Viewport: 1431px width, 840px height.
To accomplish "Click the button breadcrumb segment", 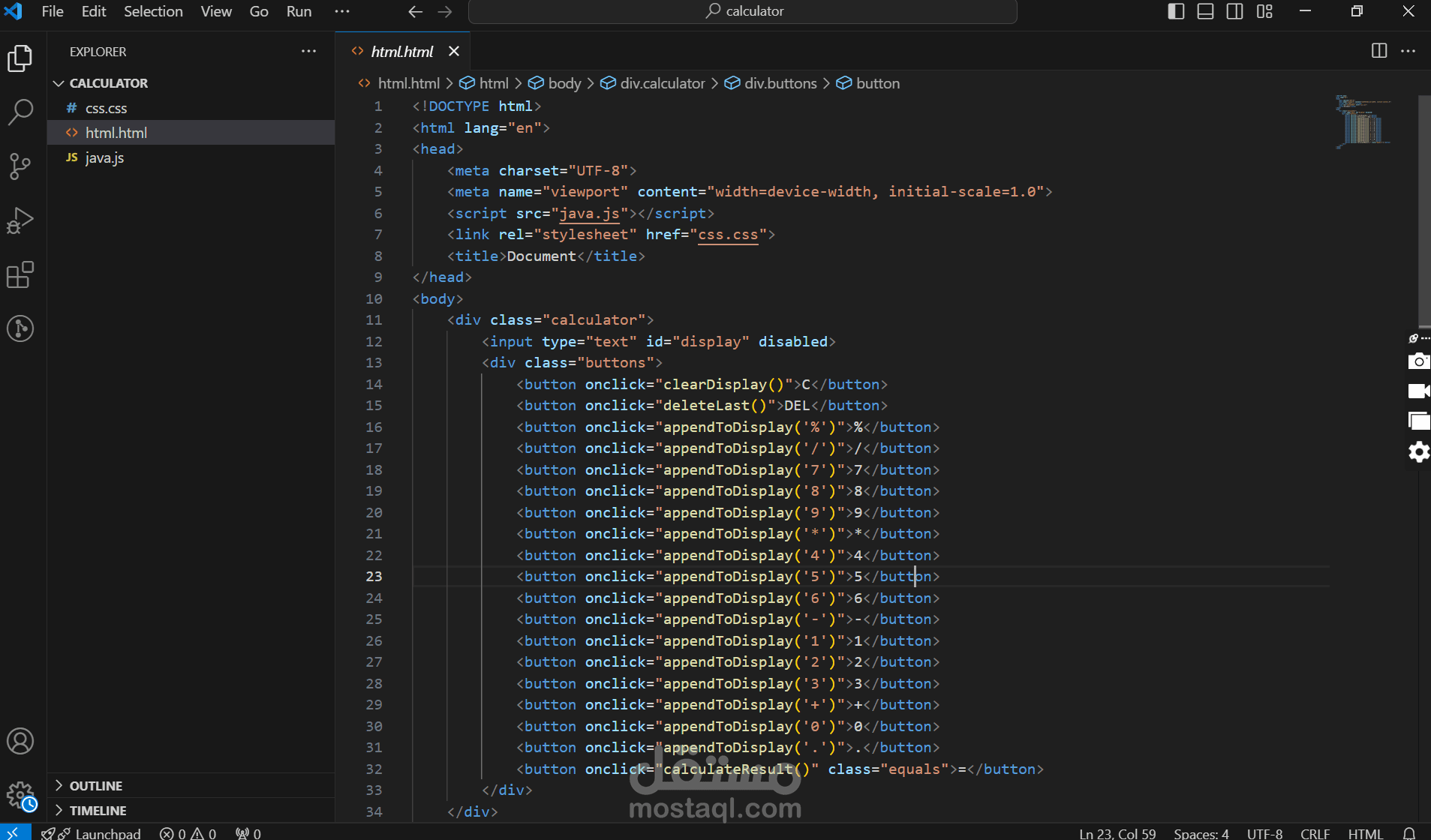I will tap(869, 83).
